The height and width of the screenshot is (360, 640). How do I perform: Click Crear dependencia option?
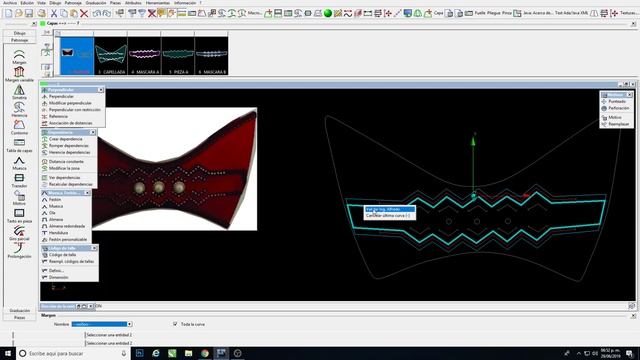pyautogui.click(x=65, y=139)
